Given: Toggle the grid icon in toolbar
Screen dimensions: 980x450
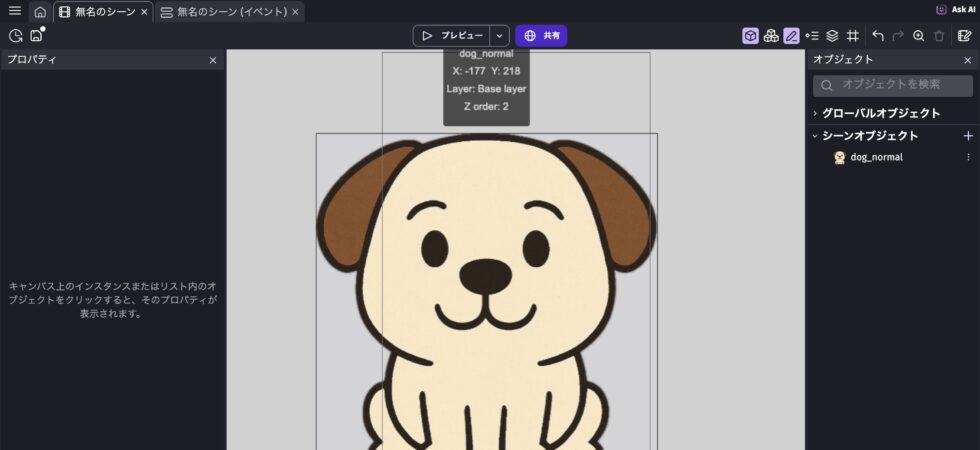Looking at the screenshot, I should (852, 36).
